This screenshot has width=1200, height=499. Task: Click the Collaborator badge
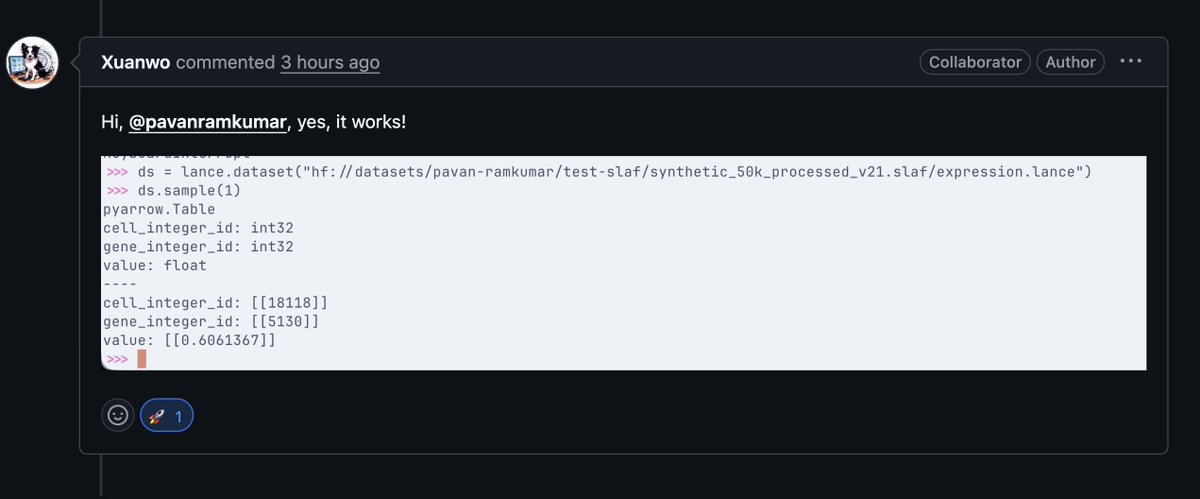975,62
